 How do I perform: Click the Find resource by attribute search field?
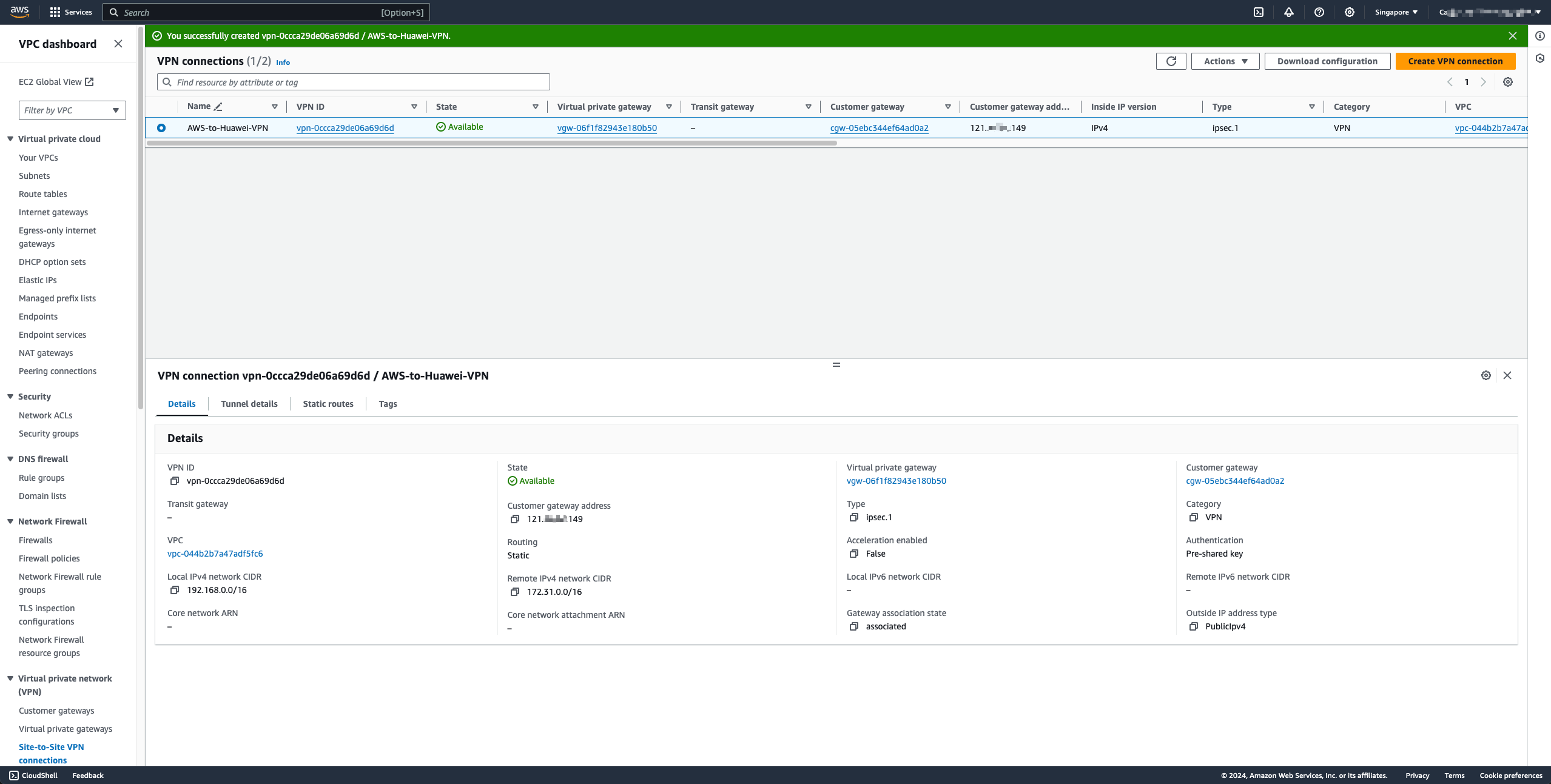[x=354, y=82]
